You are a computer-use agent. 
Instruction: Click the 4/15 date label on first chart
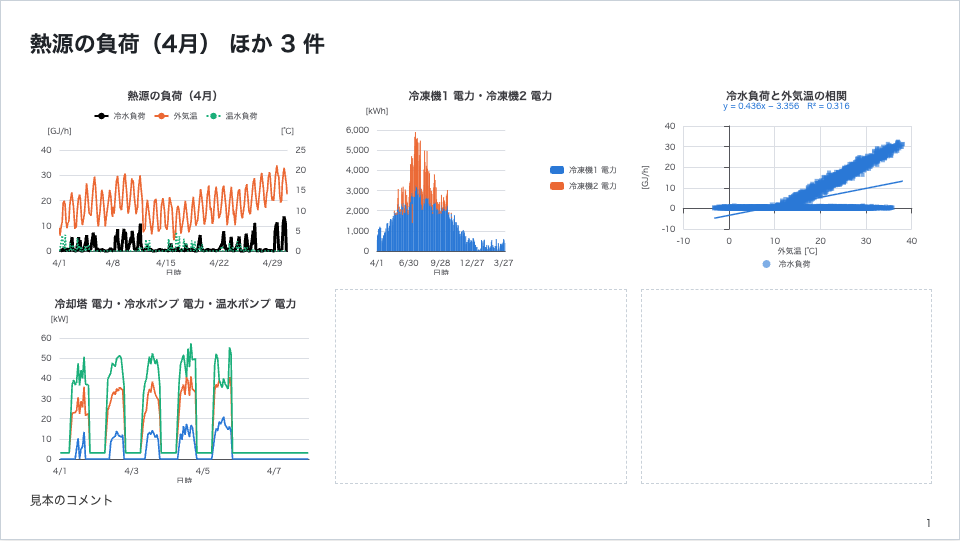(x=165, y=263)
